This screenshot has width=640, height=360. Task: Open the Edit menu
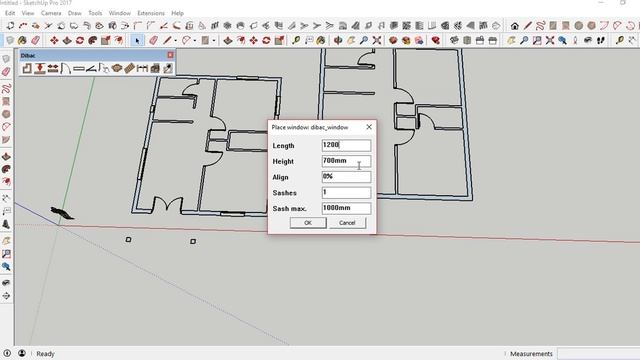10,13
